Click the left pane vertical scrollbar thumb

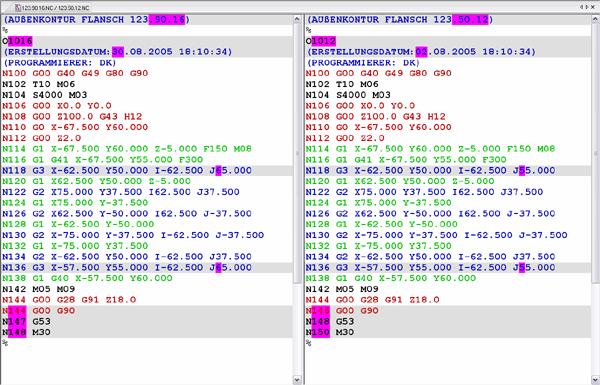297,153
